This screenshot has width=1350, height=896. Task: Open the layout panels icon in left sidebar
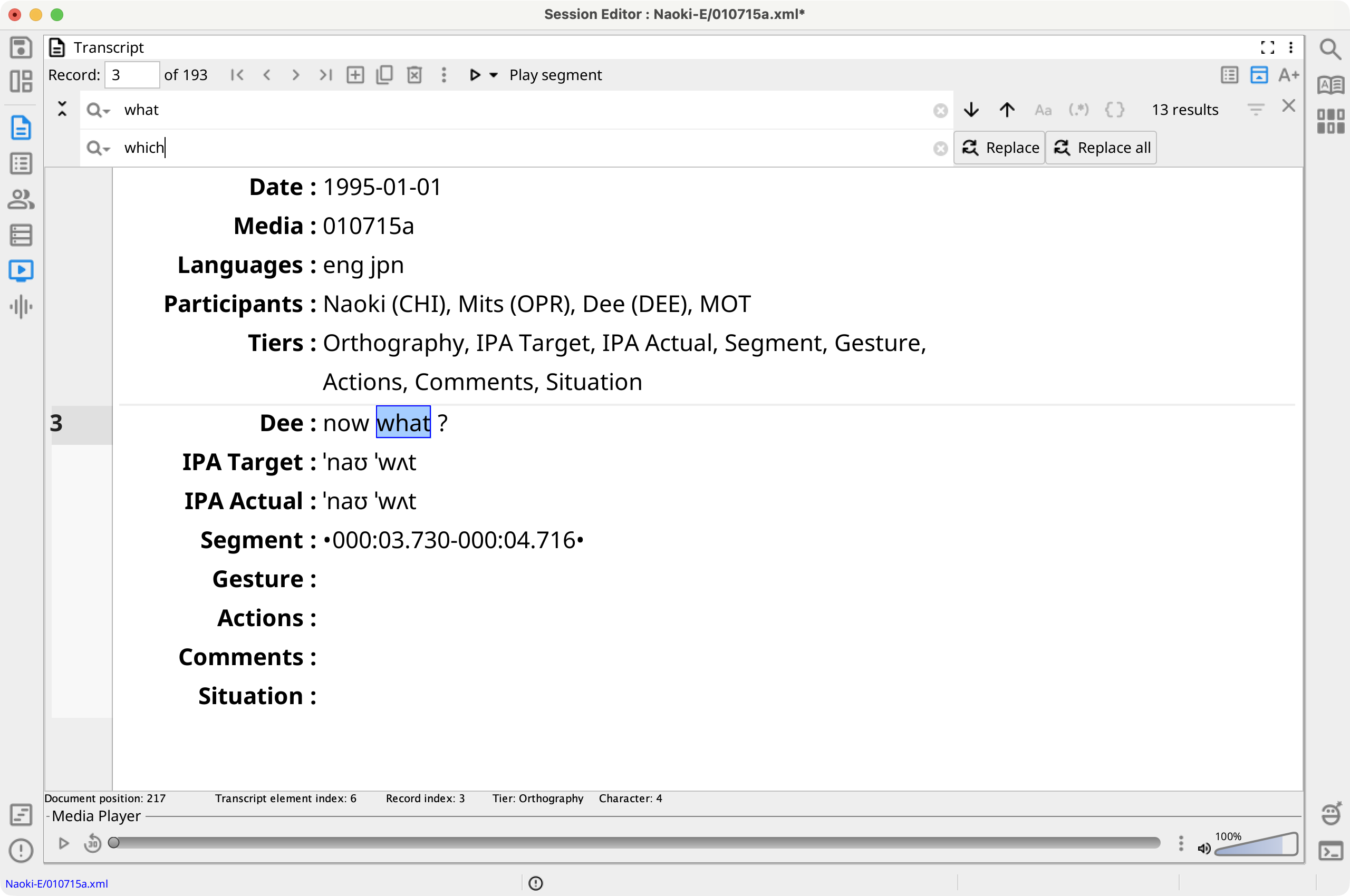tap(21, 81)
